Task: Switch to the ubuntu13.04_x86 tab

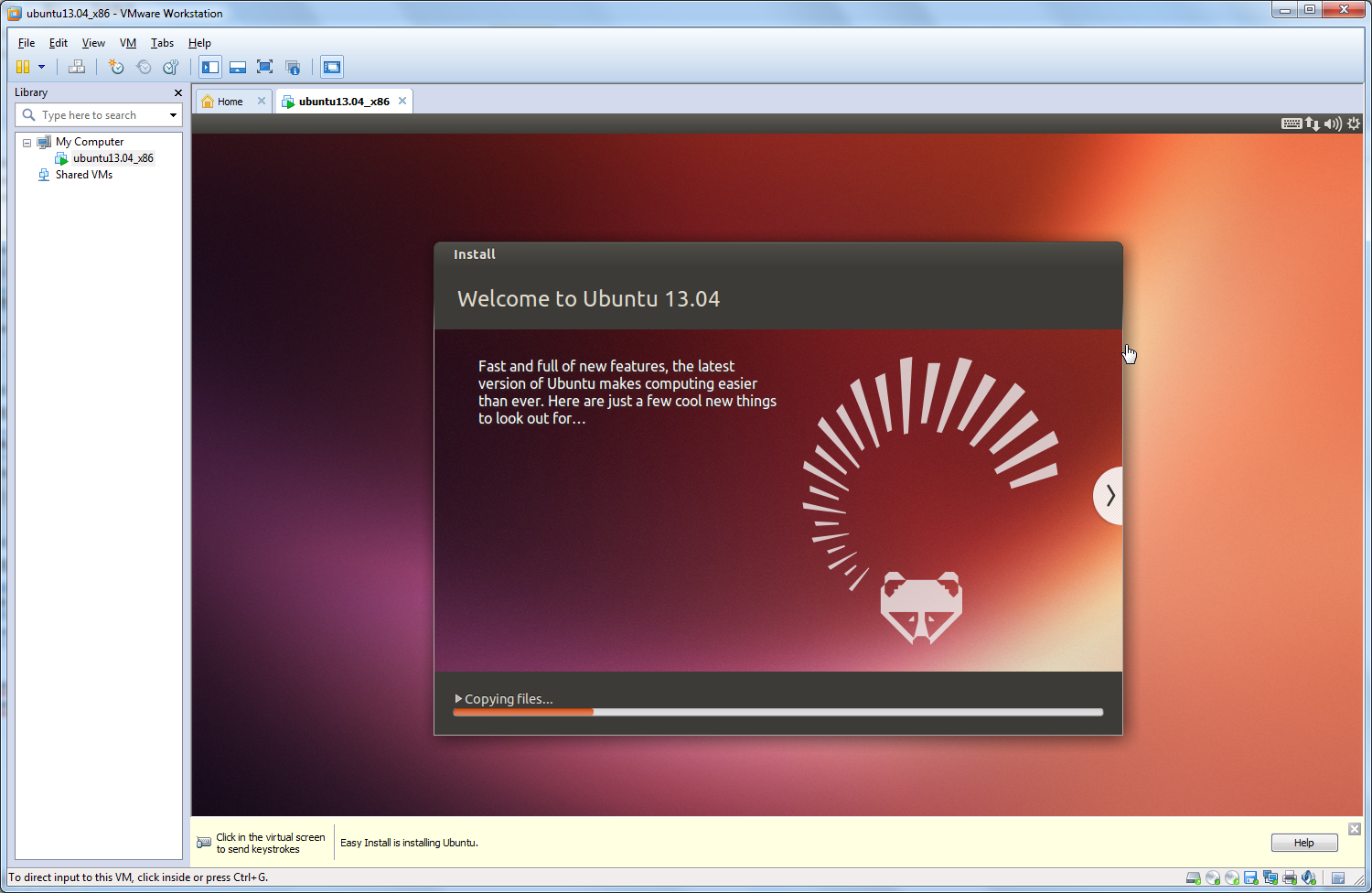Action: click(x=344, y=102)
